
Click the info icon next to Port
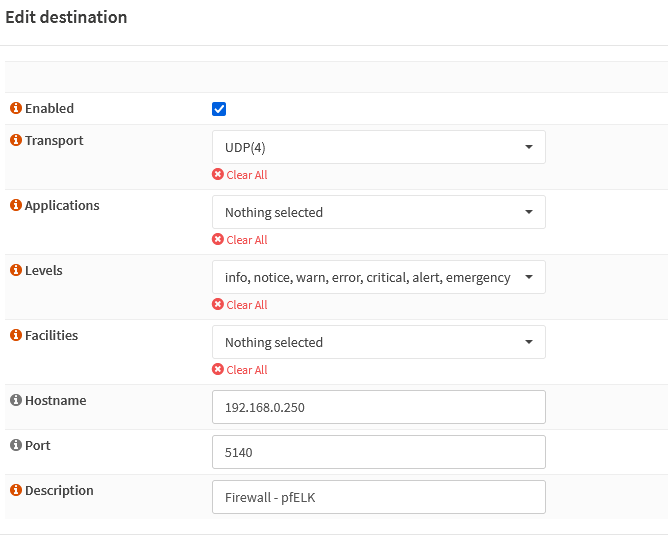tap(16, 445)
